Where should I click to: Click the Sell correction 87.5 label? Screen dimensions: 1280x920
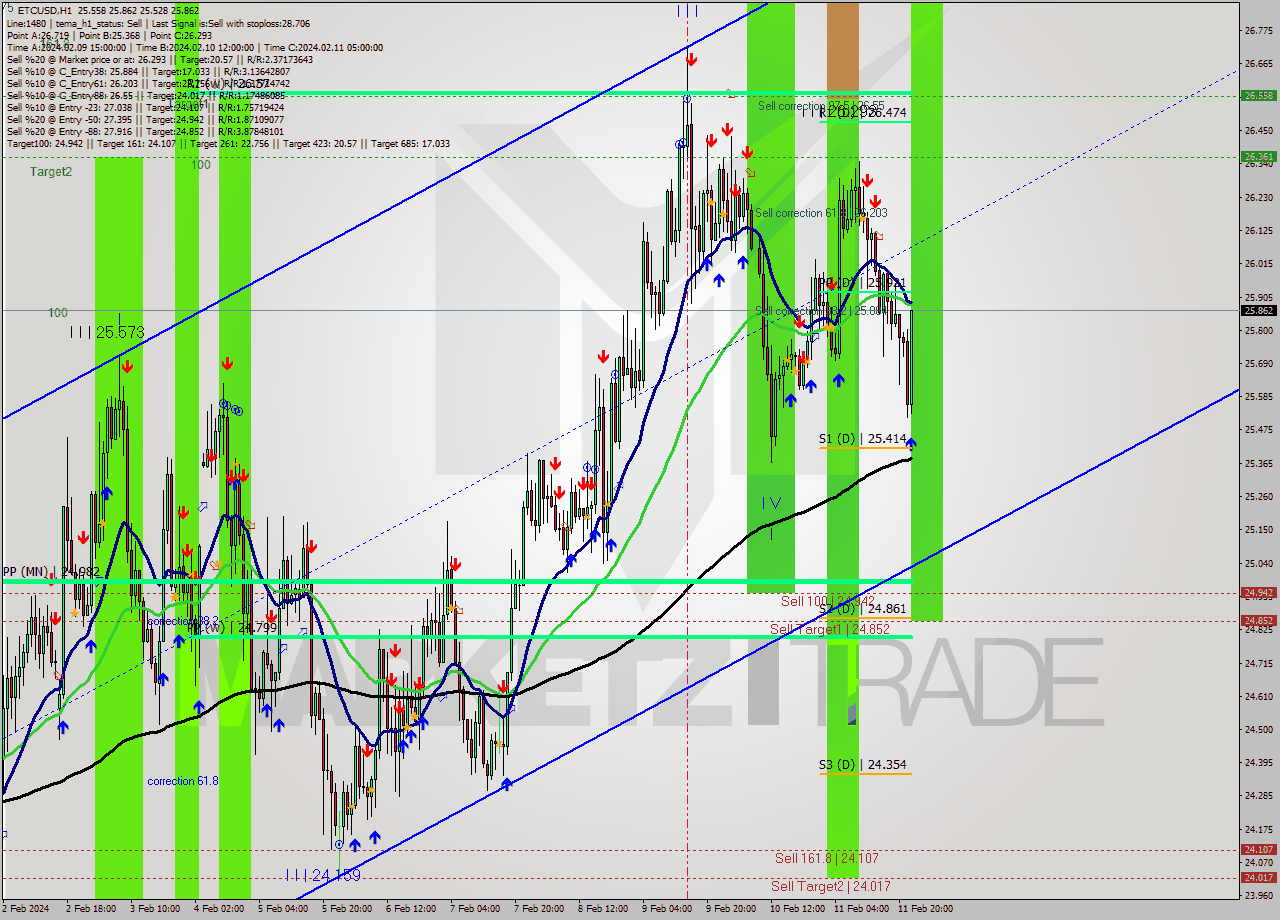[x=821, y=105]
